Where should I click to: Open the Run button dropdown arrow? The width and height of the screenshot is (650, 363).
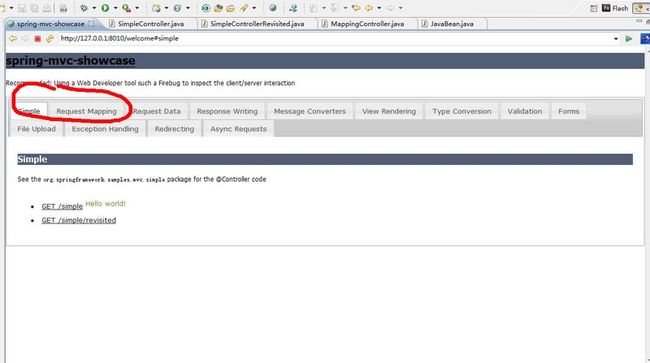(x=115, y=8)
